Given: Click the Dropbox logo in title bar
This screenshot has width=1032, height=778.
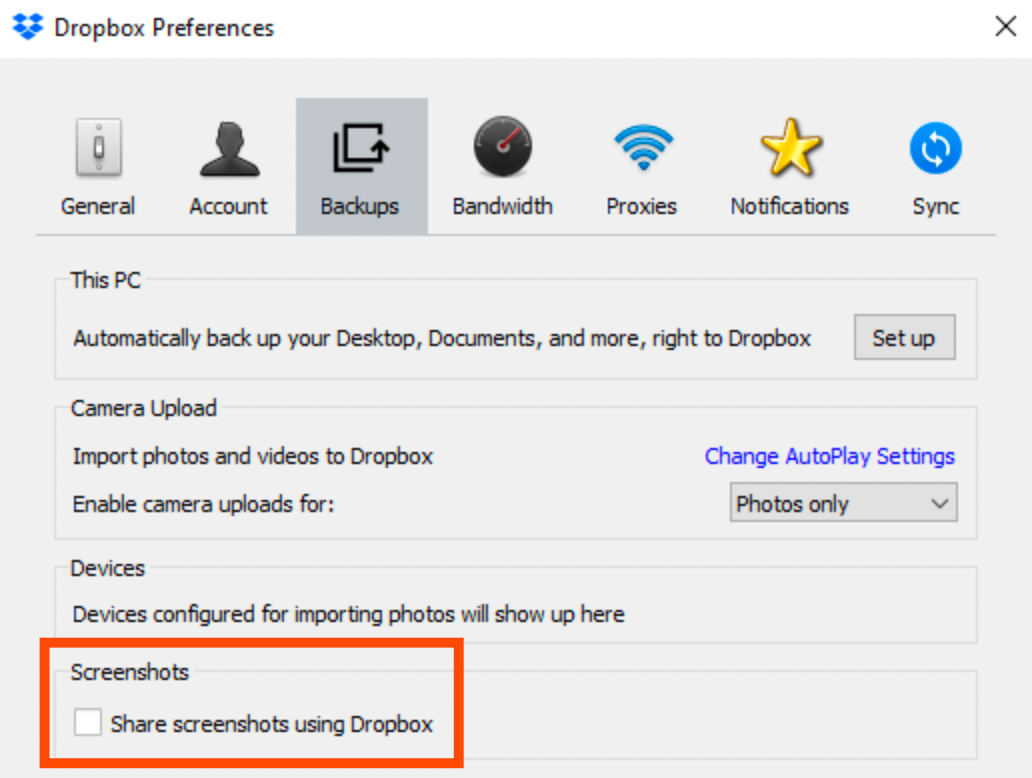Looking at the screenshot, I should [28, 27].
